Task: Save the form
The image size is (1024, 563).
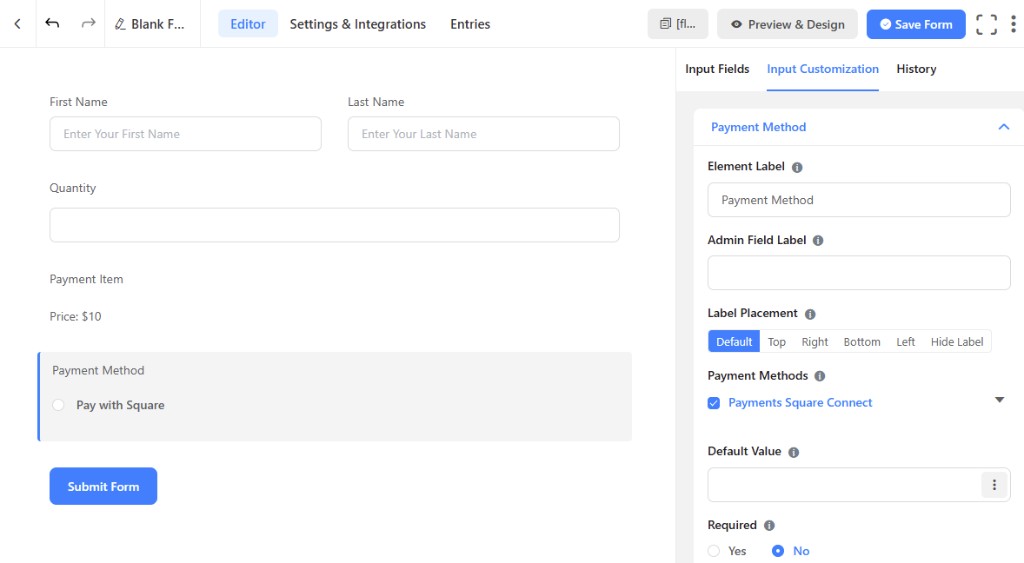Action: (916, 24)
